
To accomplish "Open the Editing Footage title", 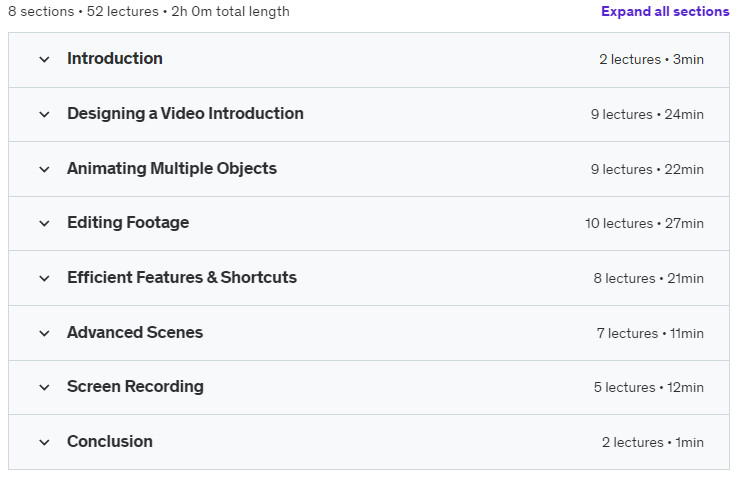I will [x=128, y=222].
